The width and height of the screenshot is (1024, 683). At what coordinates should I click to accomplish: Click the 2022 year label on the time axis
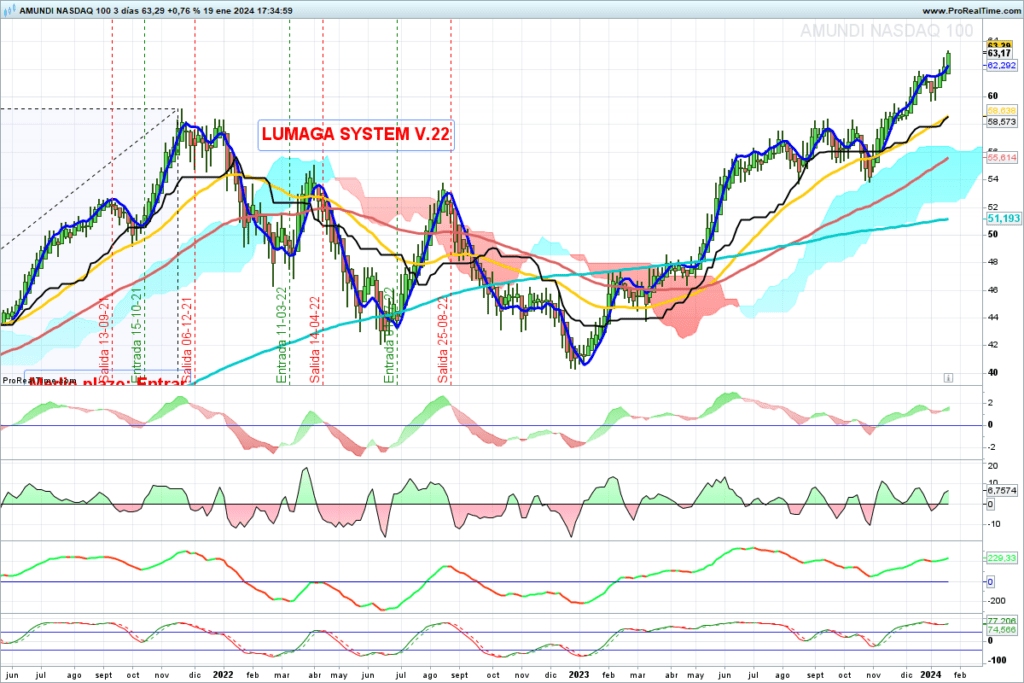pyautogui.click(x=223, y=675)
